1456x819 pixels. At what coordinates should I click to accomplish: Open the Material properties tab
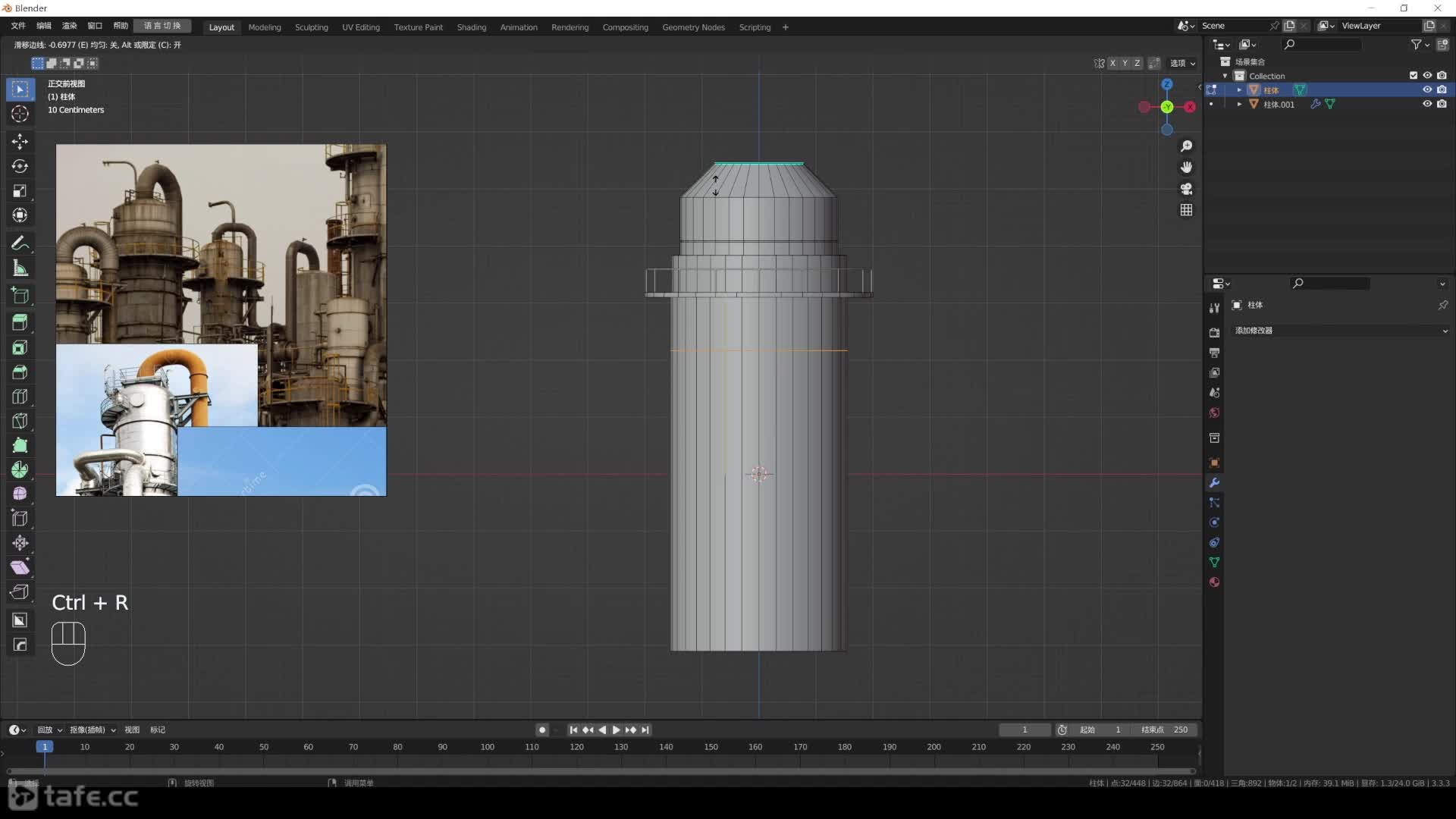1214,582
